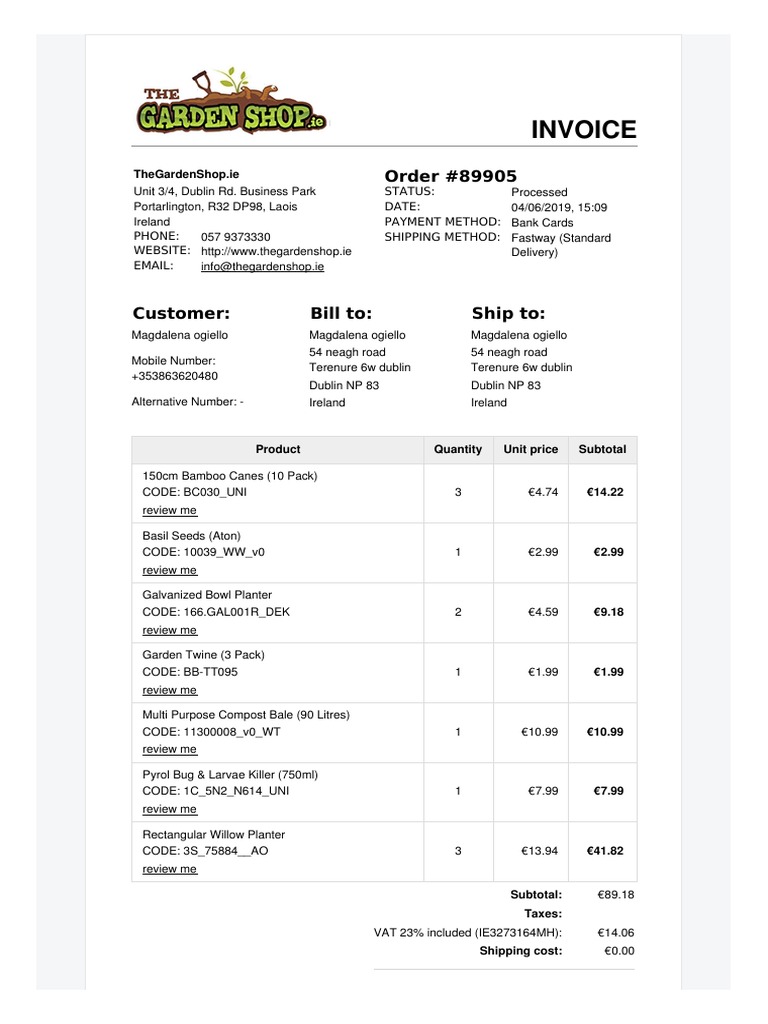Click review me under Garden Twine
This screenshot has width=768, height=1024.
[x=170, y=690]
